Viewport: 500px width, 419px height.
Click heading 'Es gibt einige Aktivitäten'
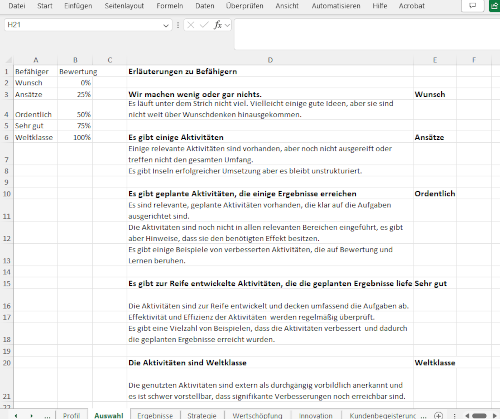176,137
